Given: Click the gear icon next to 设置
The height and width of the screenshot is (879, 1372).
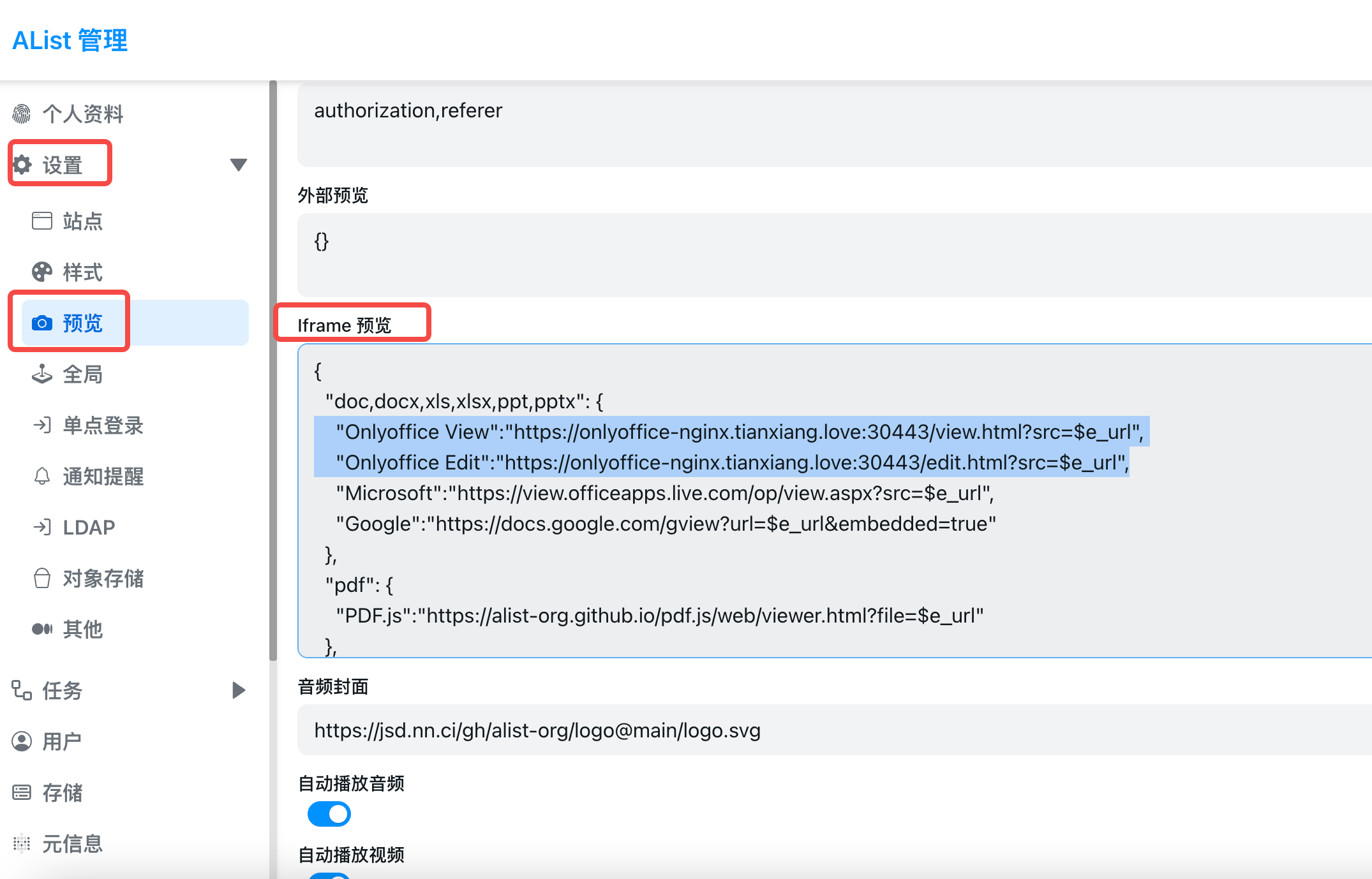Looking at the screenshot, I should pyautogui.click(x=22, y=165).
